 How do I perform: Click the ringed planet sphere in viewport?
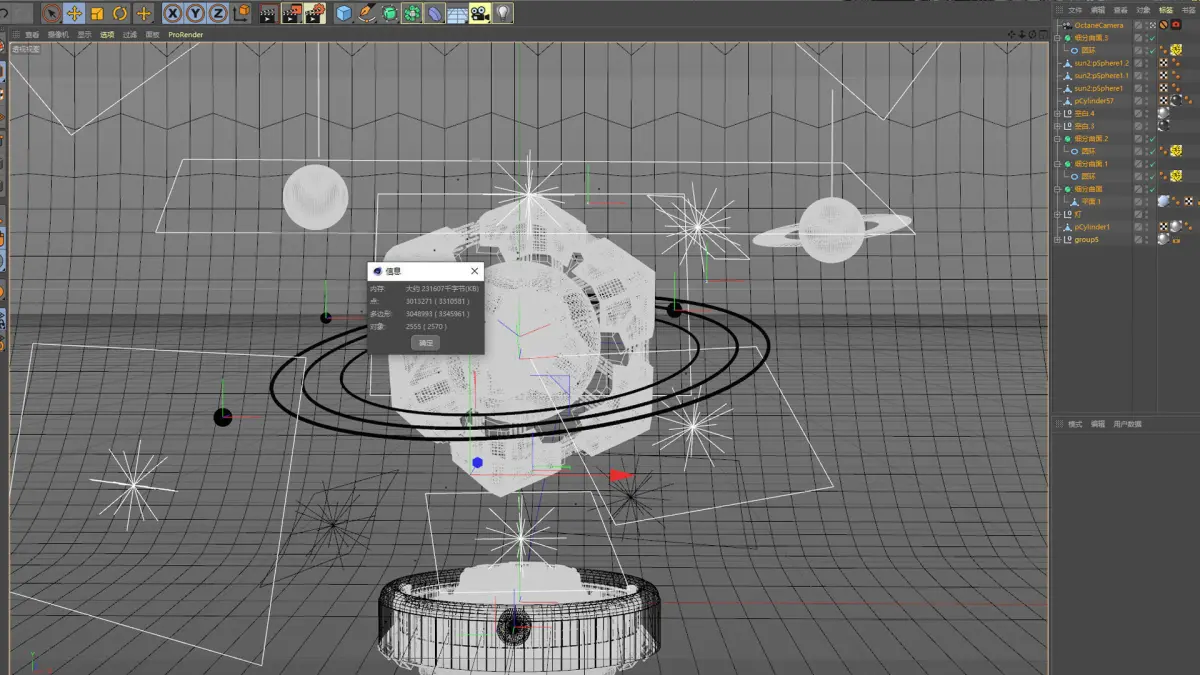[832, 229]
